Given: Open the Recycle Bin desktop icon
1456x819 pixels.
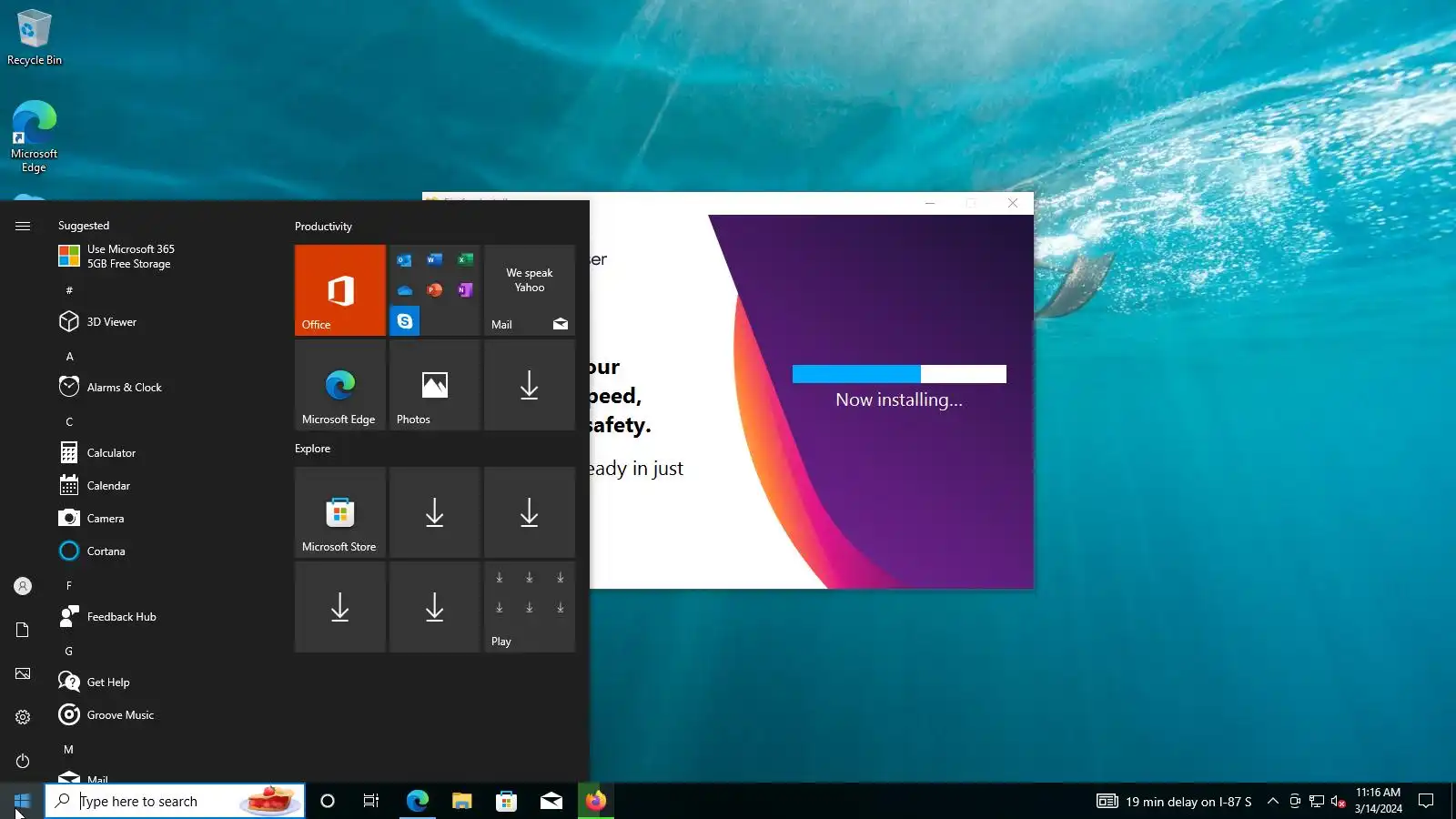Looking at the screenshot, I should tap(35, 37).
